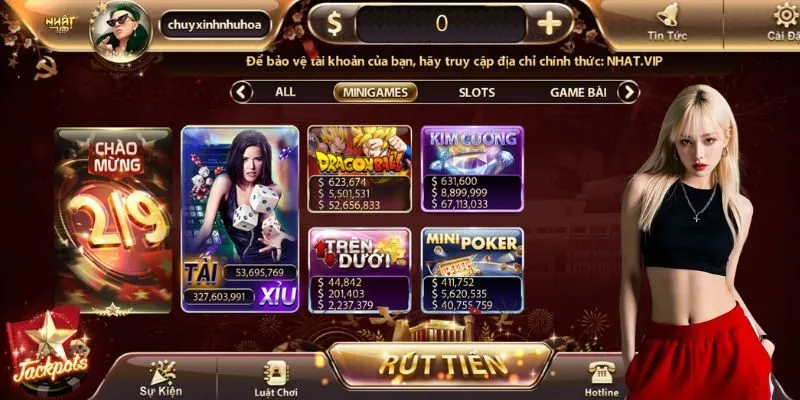Open the Dragon Ball game tile
The width and height of the screenshot is (800, 400).
[359, 168]
